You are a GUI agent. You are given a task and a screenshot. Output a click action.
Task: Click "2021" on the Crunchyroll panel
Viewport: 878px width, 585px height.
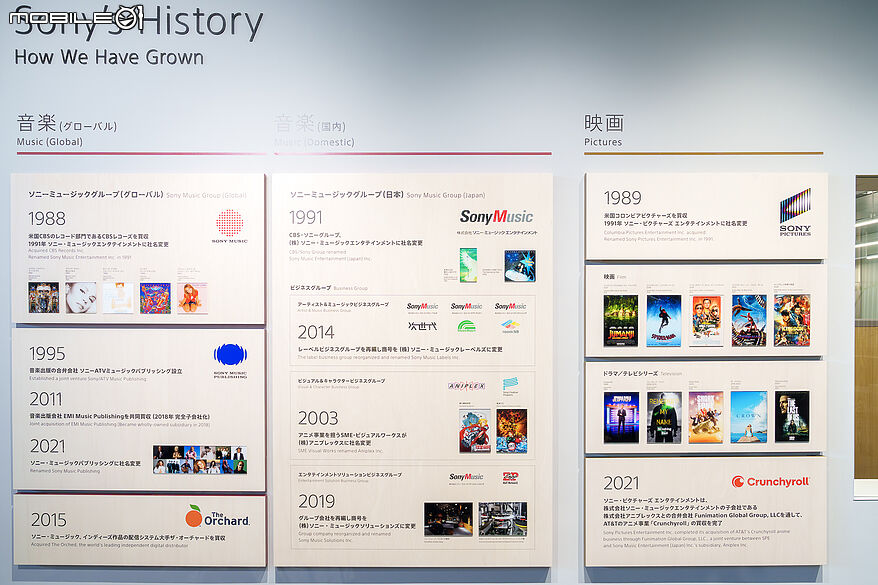coord(622,483)
